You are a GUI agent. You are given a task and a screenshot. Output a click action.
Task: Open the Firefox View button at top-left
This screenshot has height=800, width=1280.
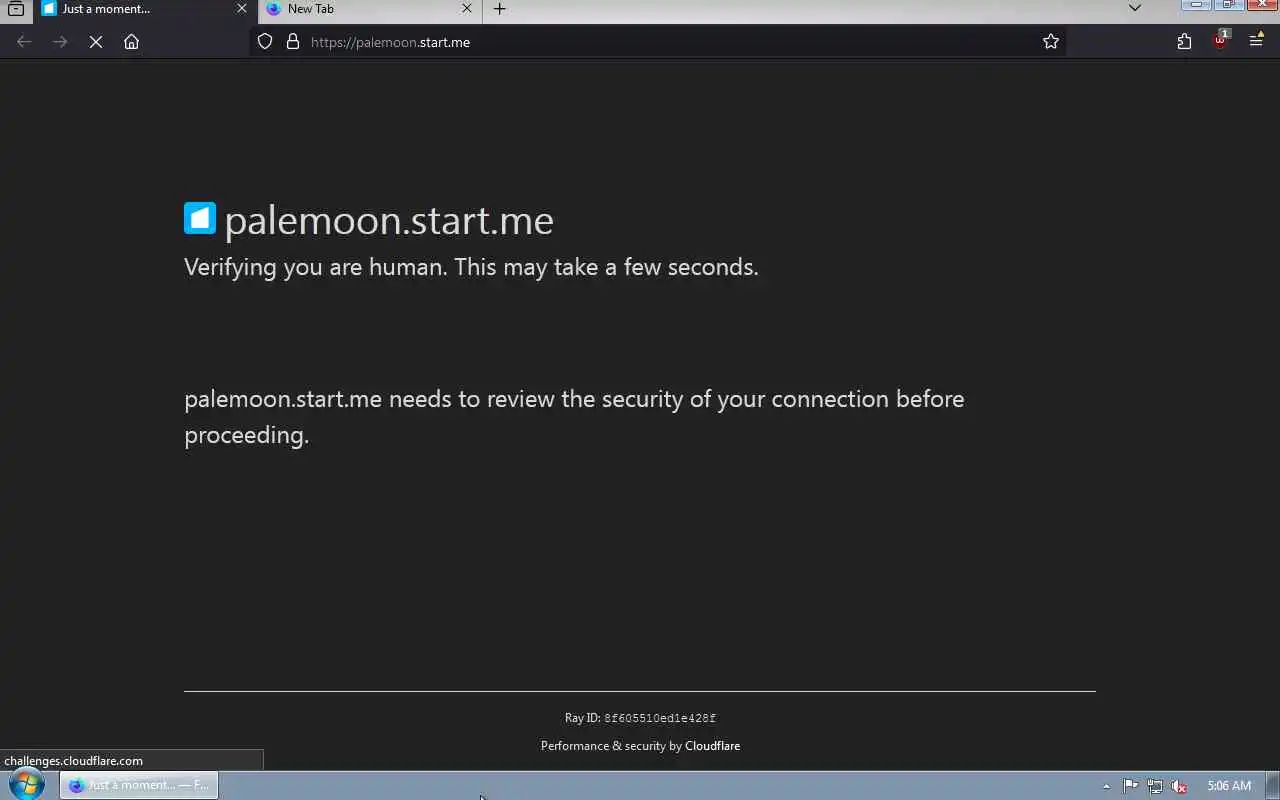tap(16, 9)
